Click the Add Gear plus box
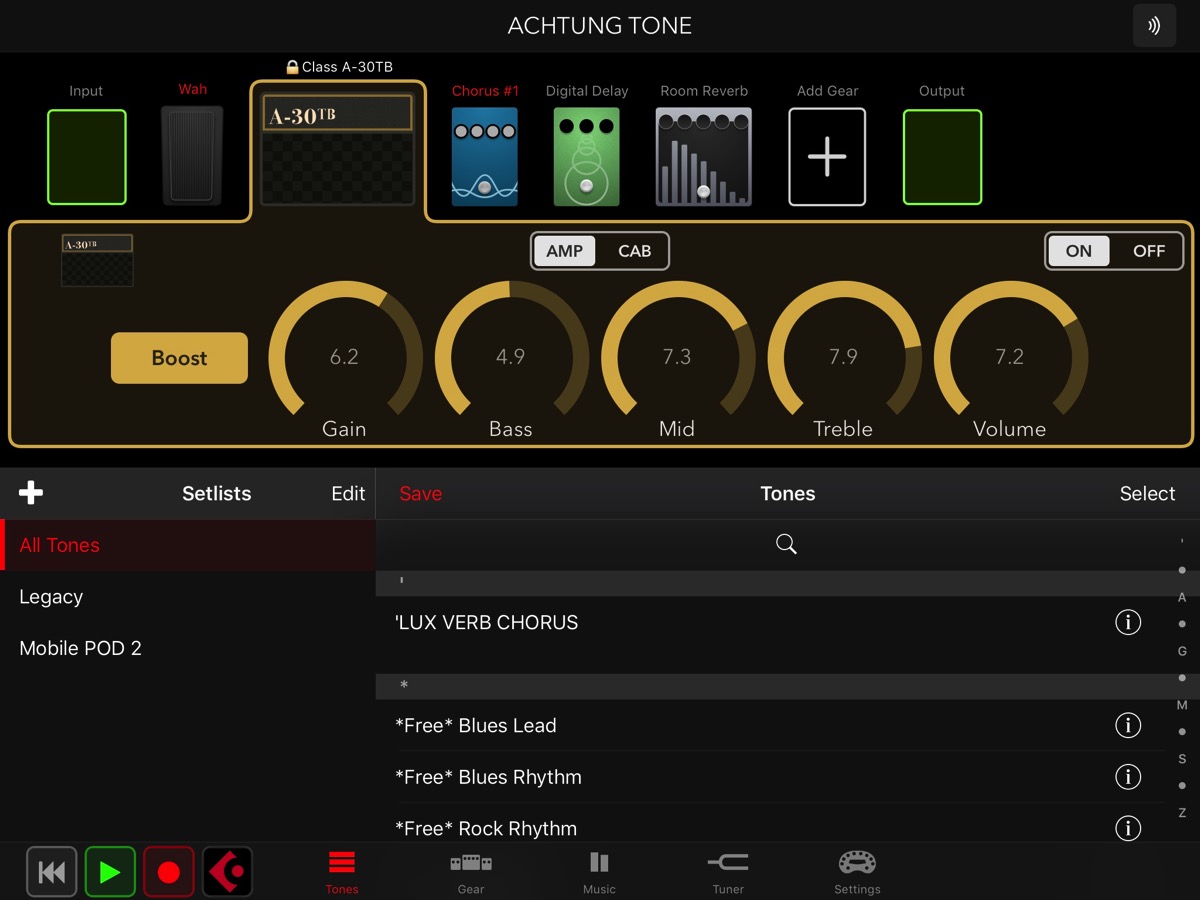This screenshot has width=1200, height=900. [x=827, y=157]
